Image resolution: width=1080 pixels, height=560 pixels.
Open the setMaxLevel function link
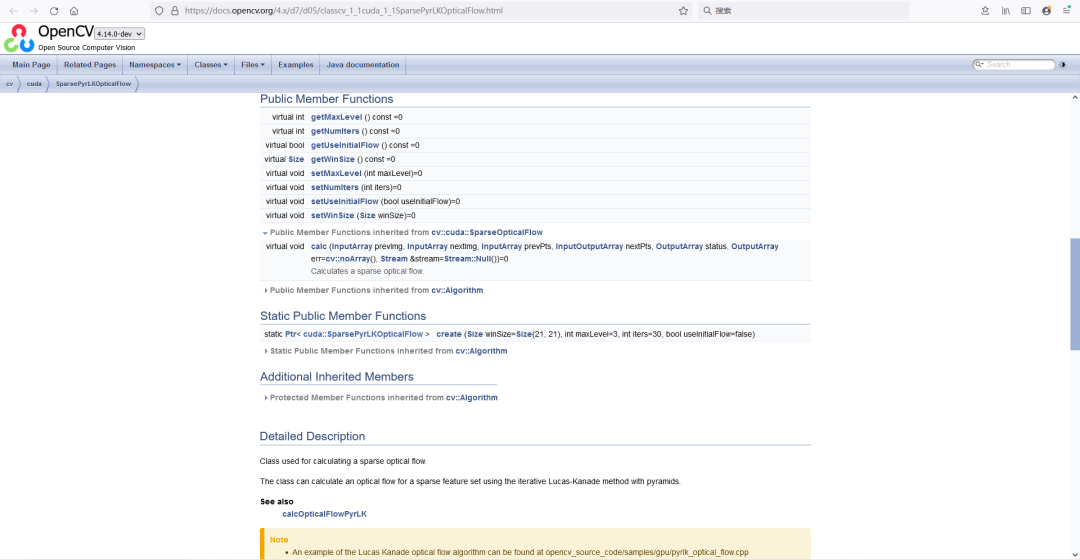point(336,174)
